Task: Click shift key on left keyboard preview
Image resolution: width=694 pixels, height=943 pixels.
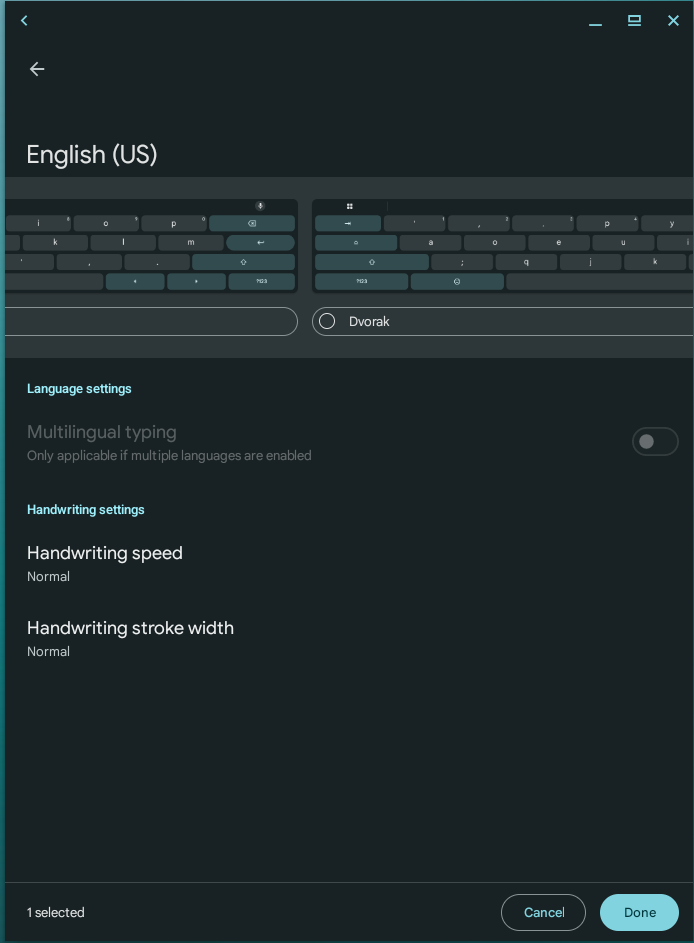Action: 243,262
